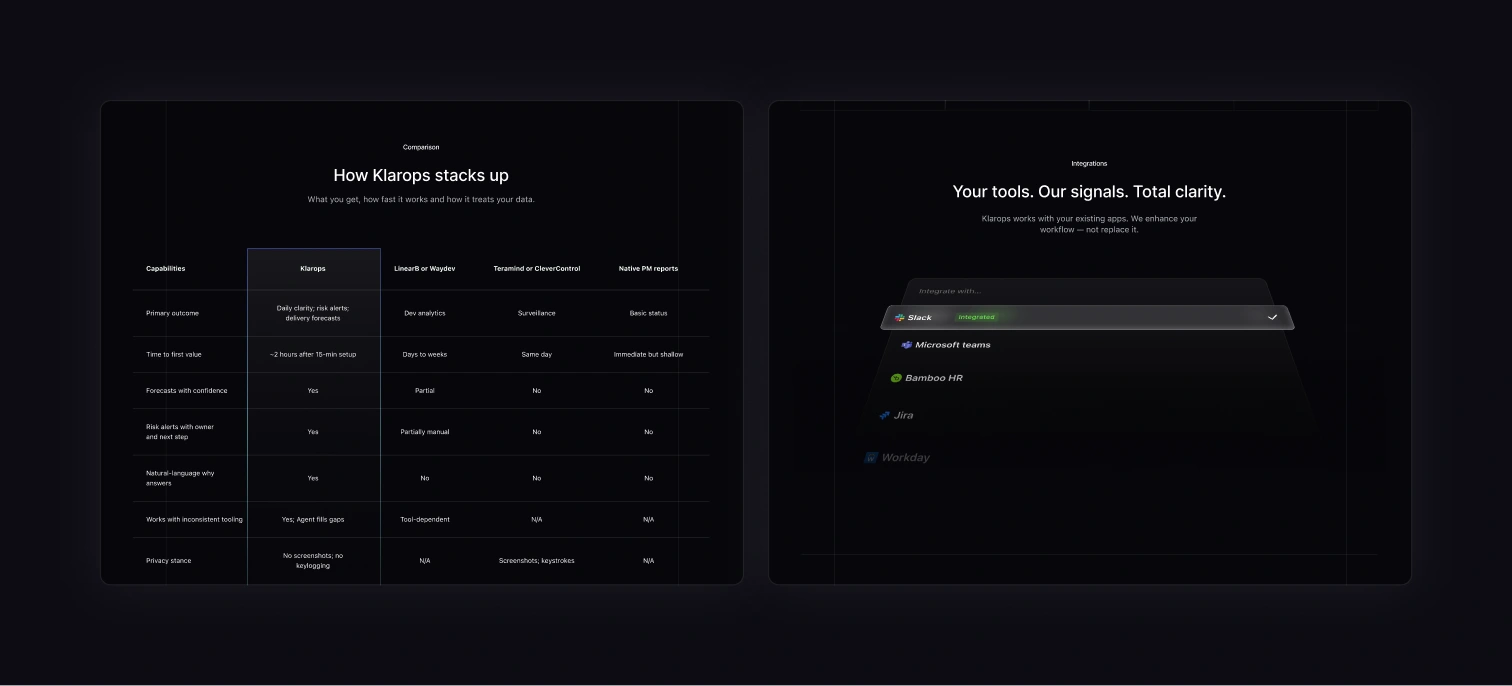
Task: Click the 'Partial' cell
Action: coord(425,391)
